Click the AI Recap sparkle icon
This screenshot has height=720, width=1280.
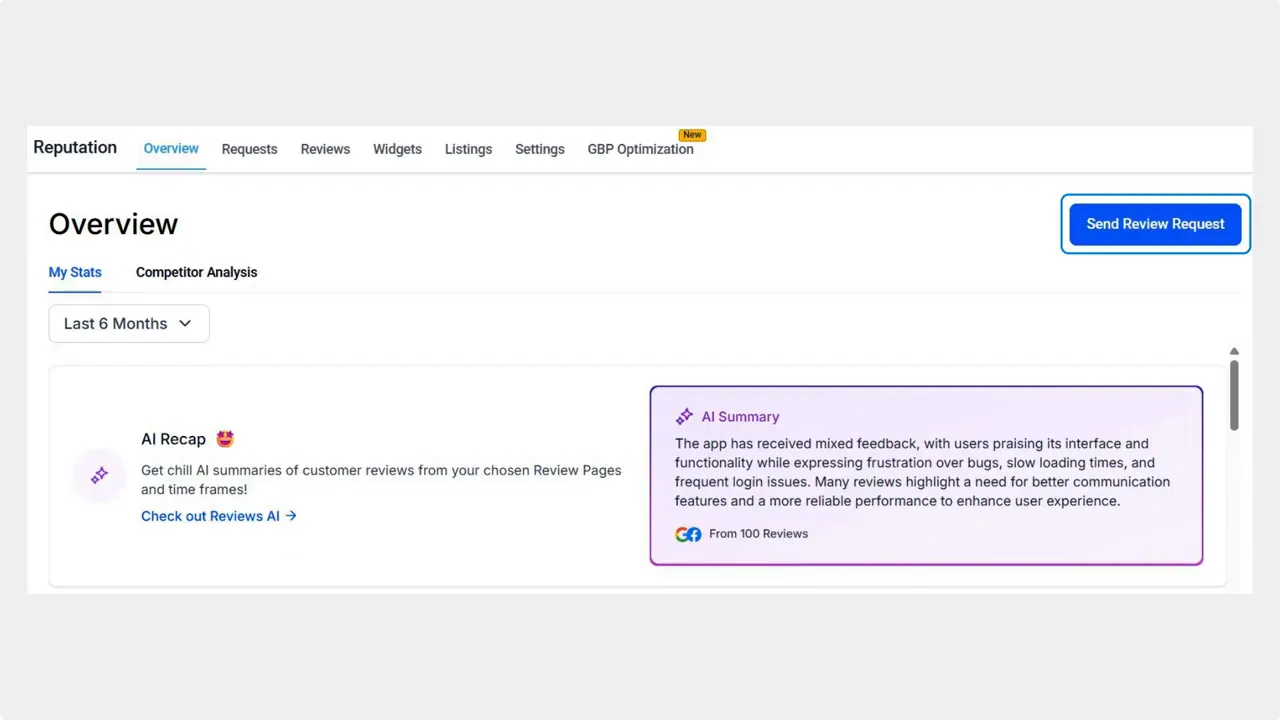point(99,475)
